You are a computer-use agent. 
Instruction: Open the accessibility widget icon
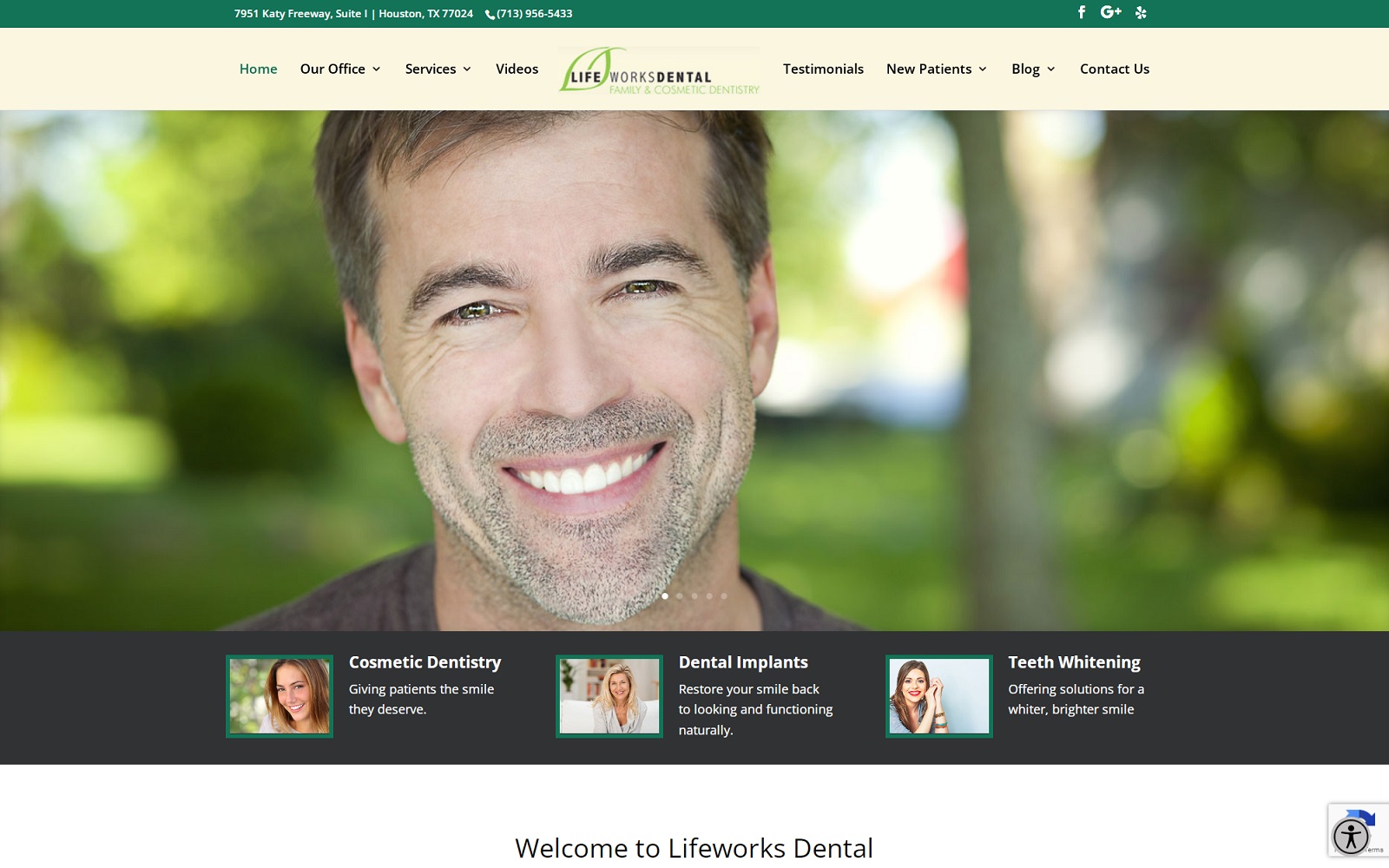coord(1351,837)
